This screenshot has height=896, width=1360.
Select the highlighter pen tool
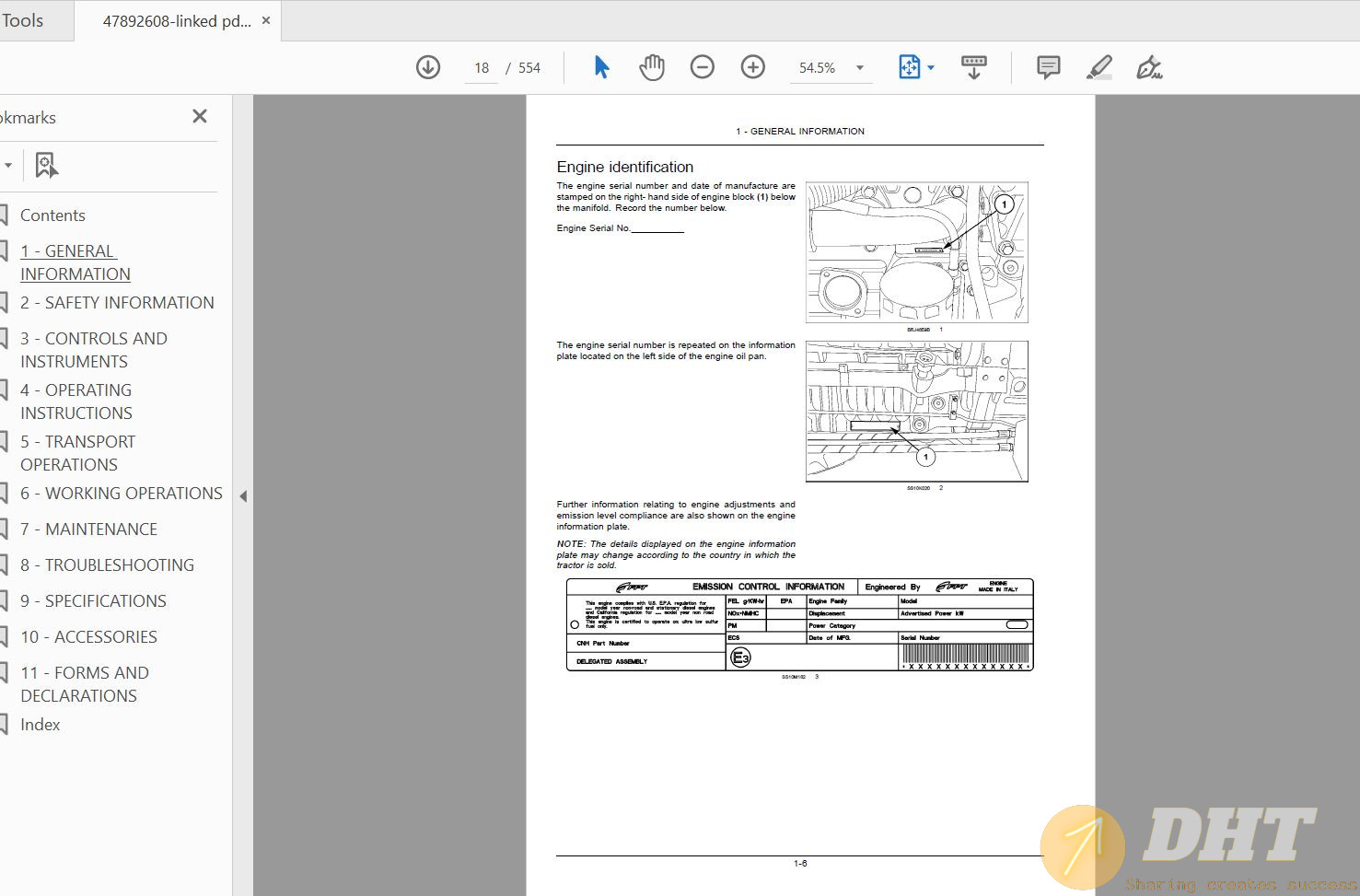point(1099,67)
